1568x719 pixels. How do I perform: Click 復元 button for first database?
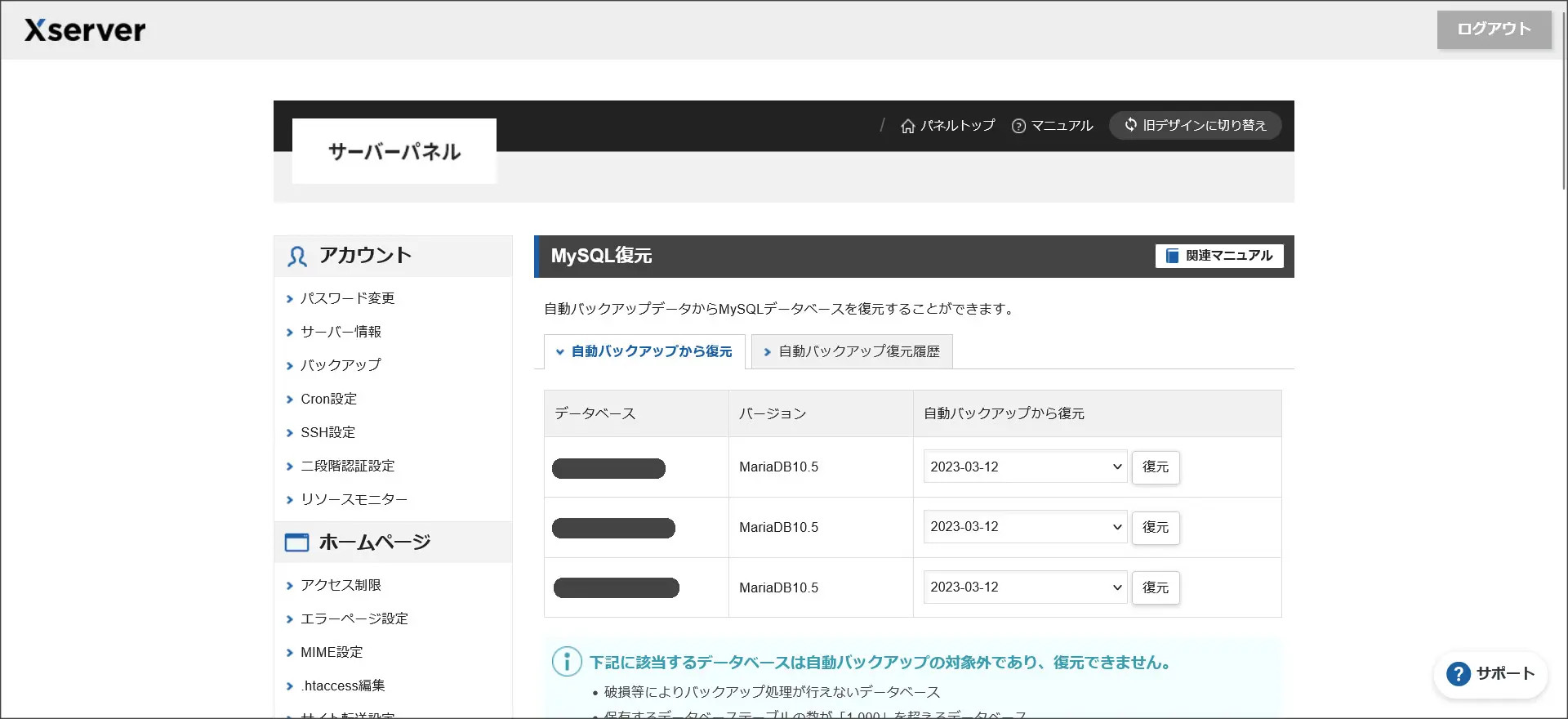point(1156,467)
